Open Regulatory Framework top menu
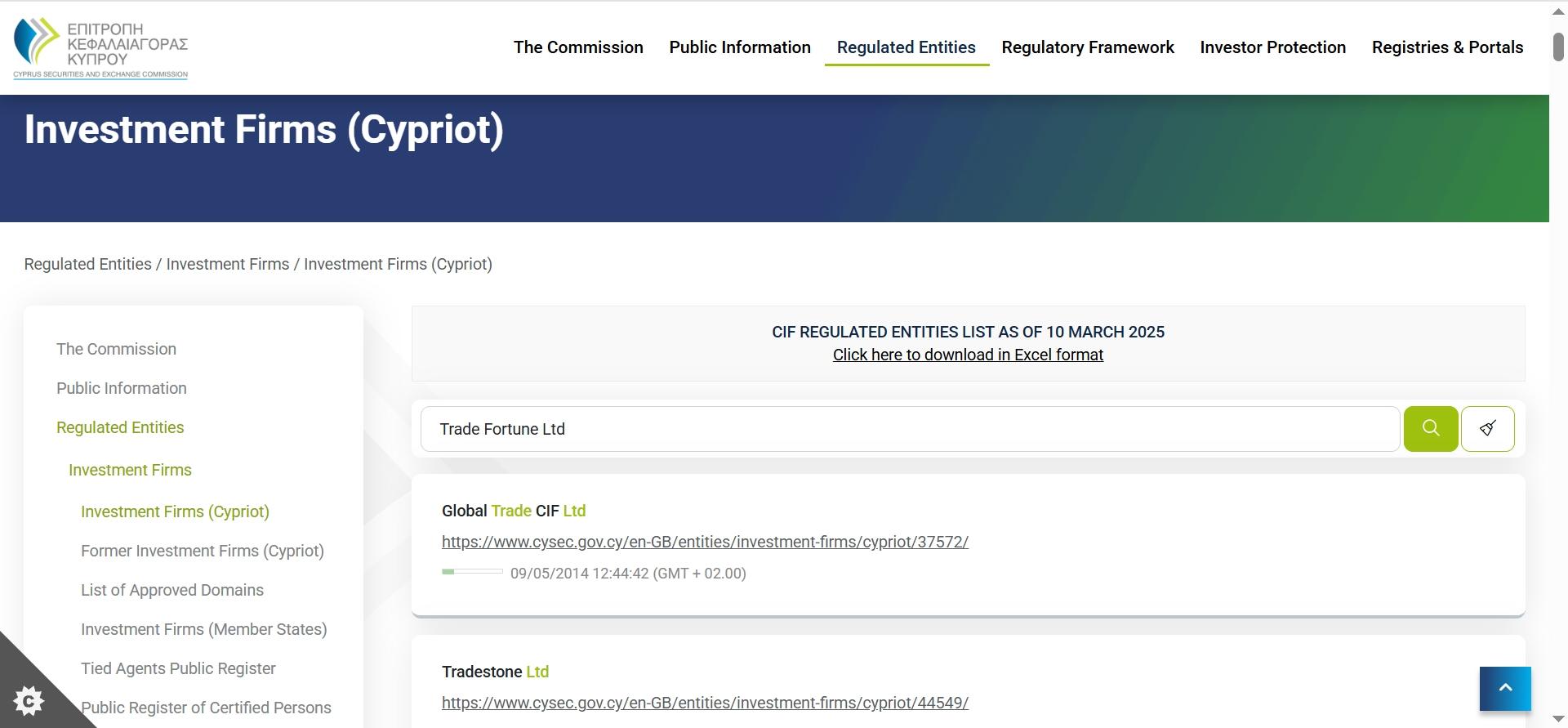The height and width of the screenshot is (728, 1568). point(1088,47)
